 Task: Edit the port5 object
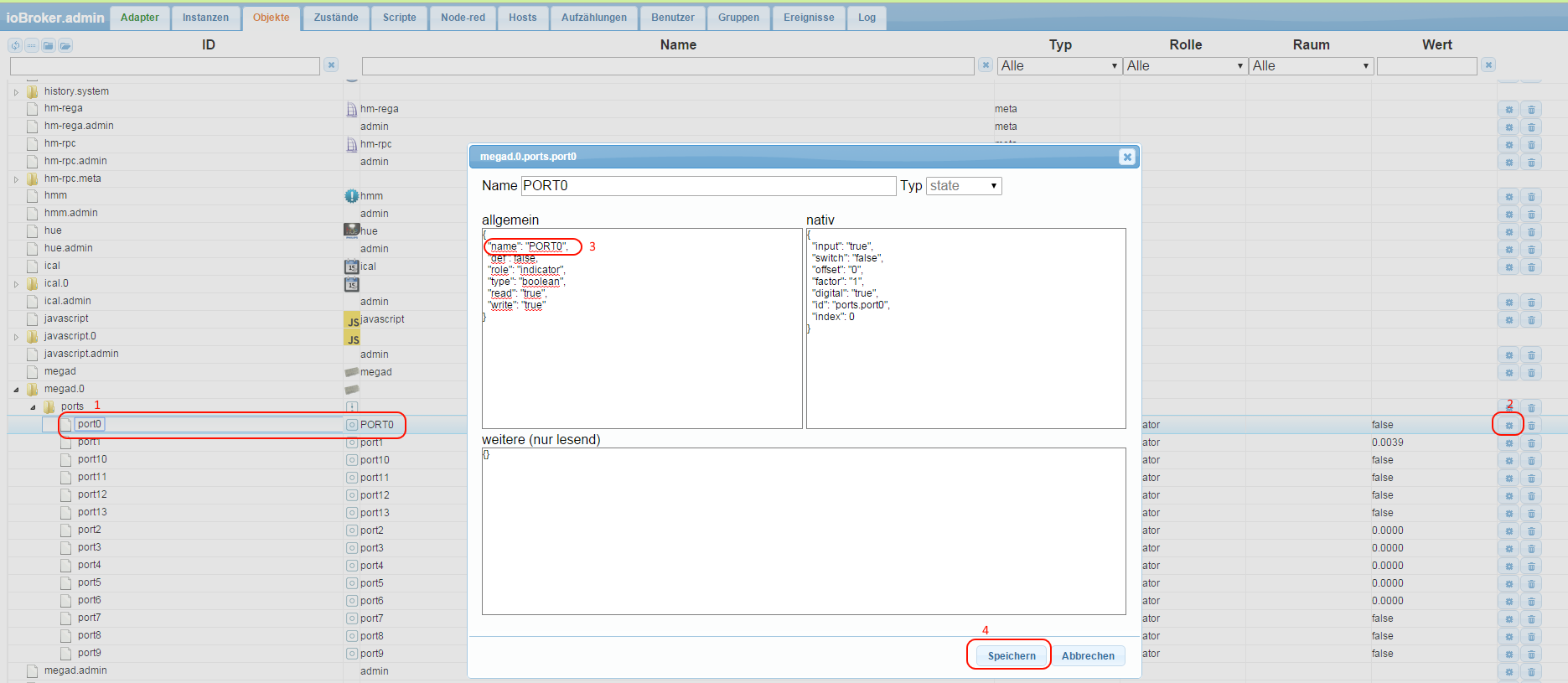coord(1509,584)
